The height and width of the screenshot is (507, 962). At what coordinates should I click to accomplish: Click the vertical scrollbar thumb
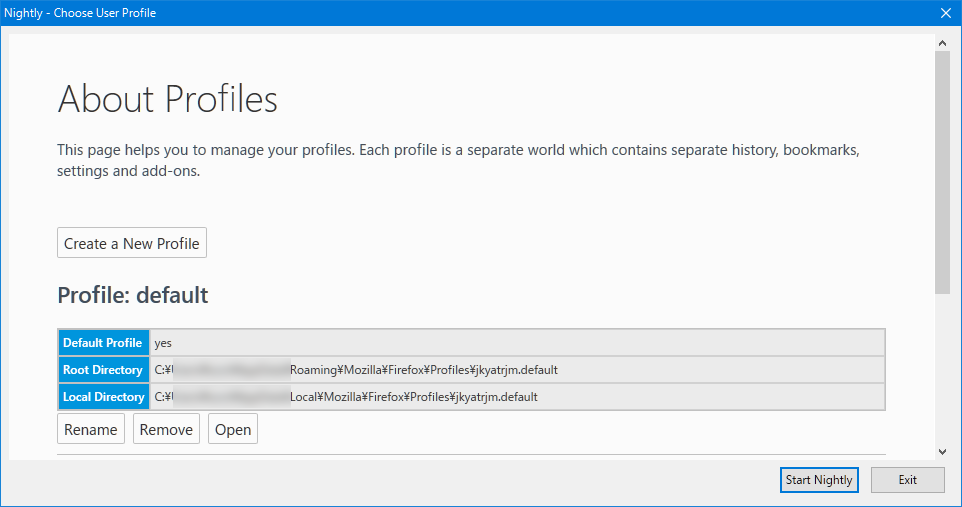[x=942, y=170]
